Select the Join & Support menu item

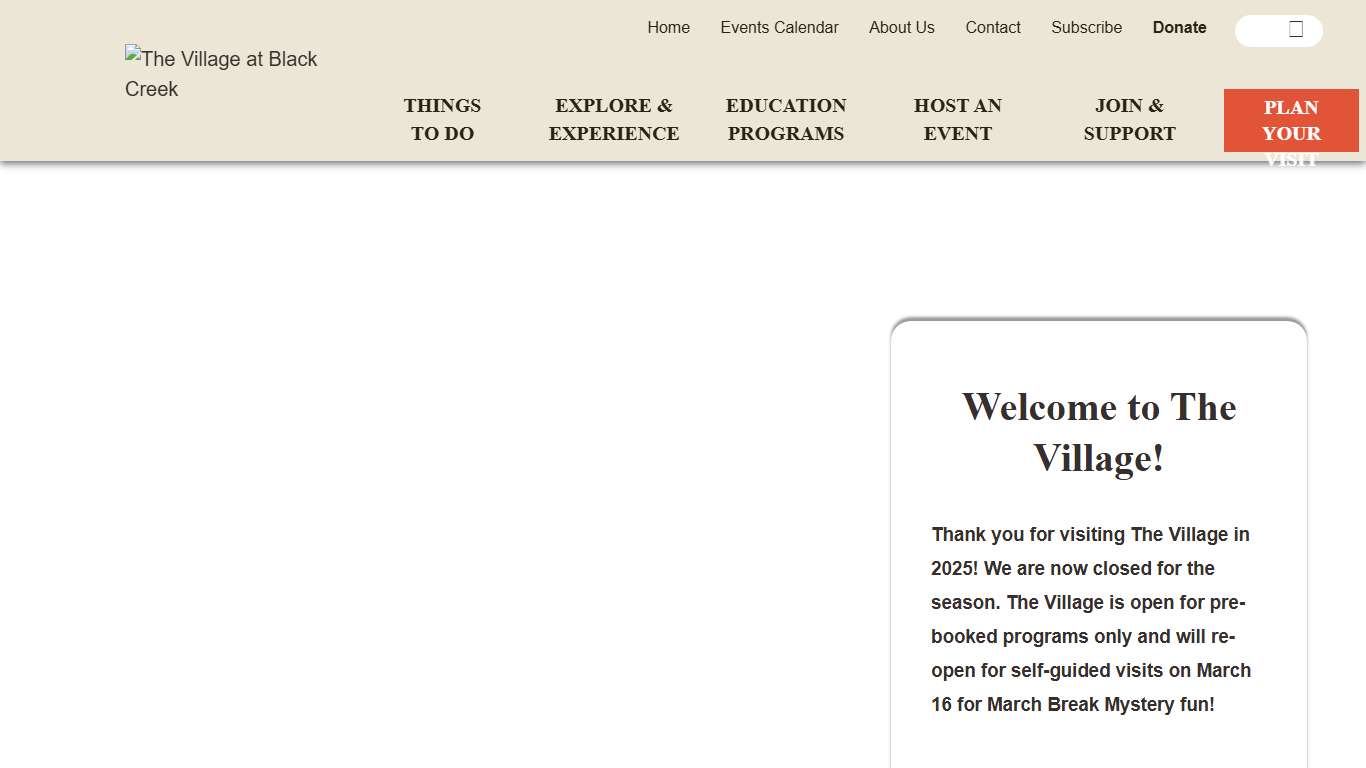[1129, 120]
